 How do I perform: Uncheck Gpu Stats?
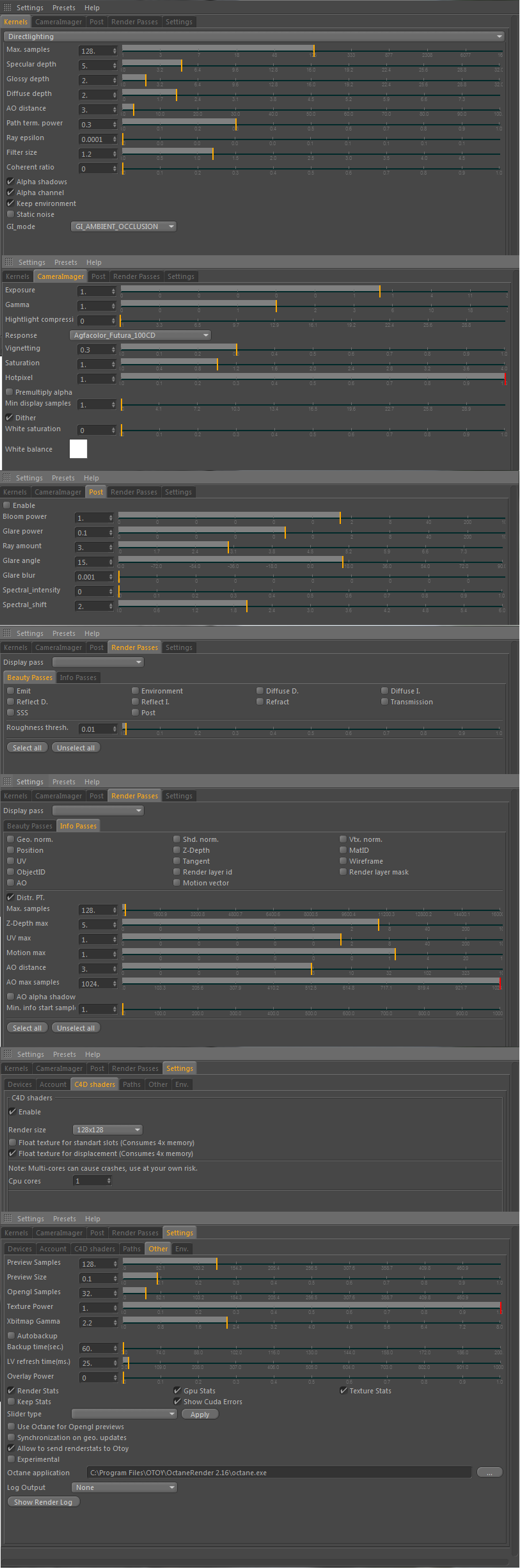click(177, 1391)
